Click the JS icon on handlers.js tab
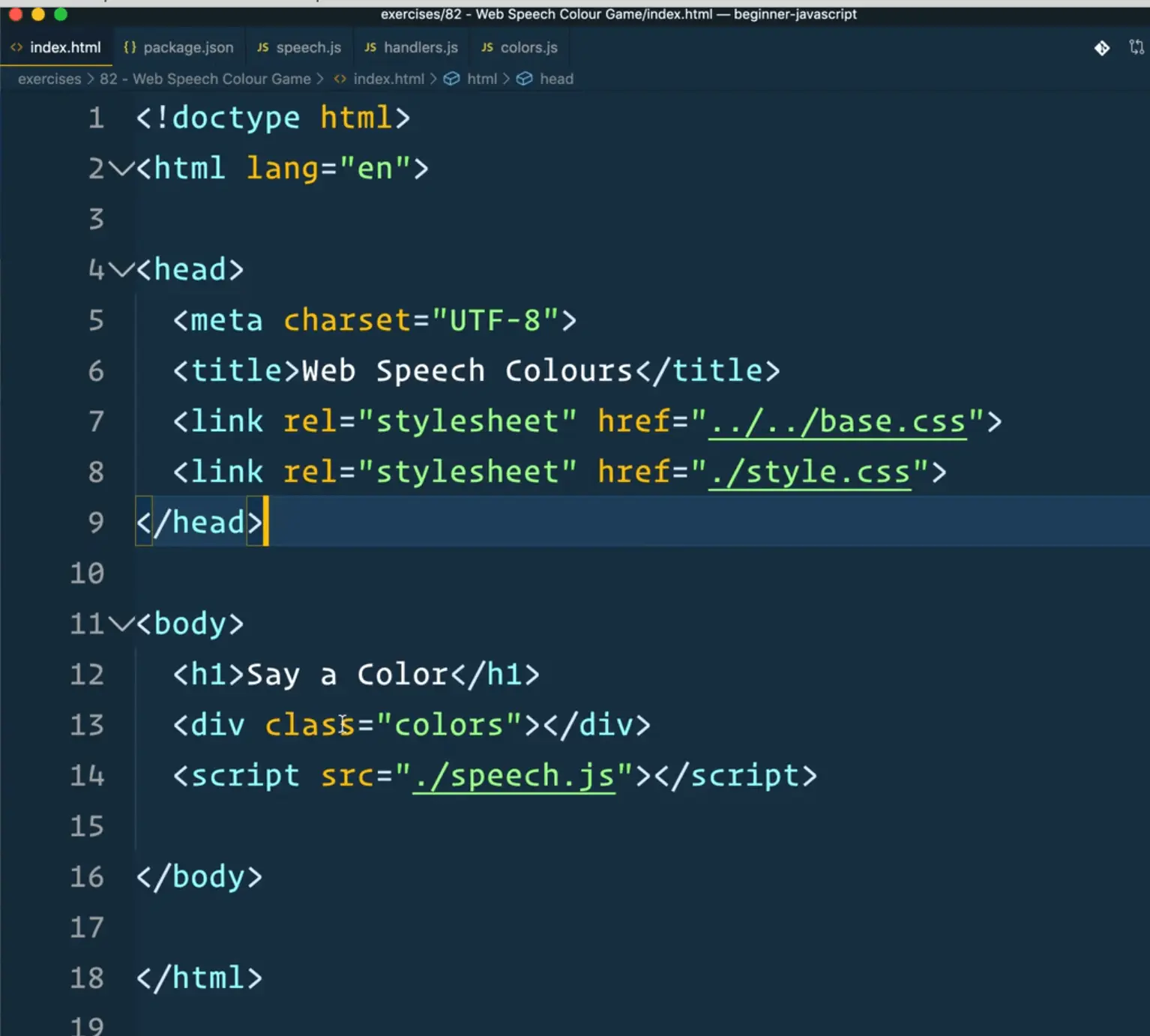 click(370, 47)
